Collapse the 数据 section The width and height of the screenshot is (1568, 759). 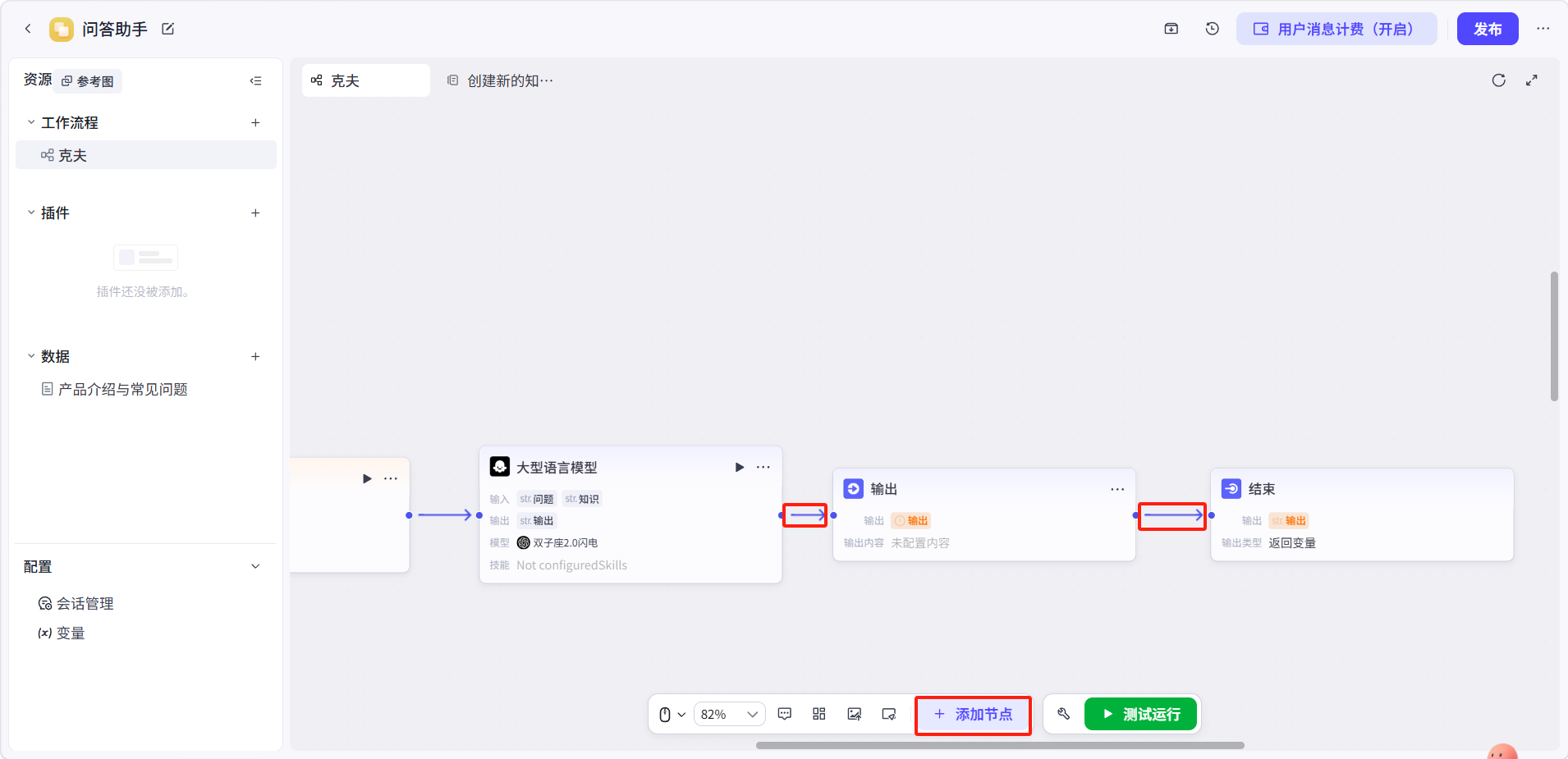pyautogui.click(x=31, y=356)
